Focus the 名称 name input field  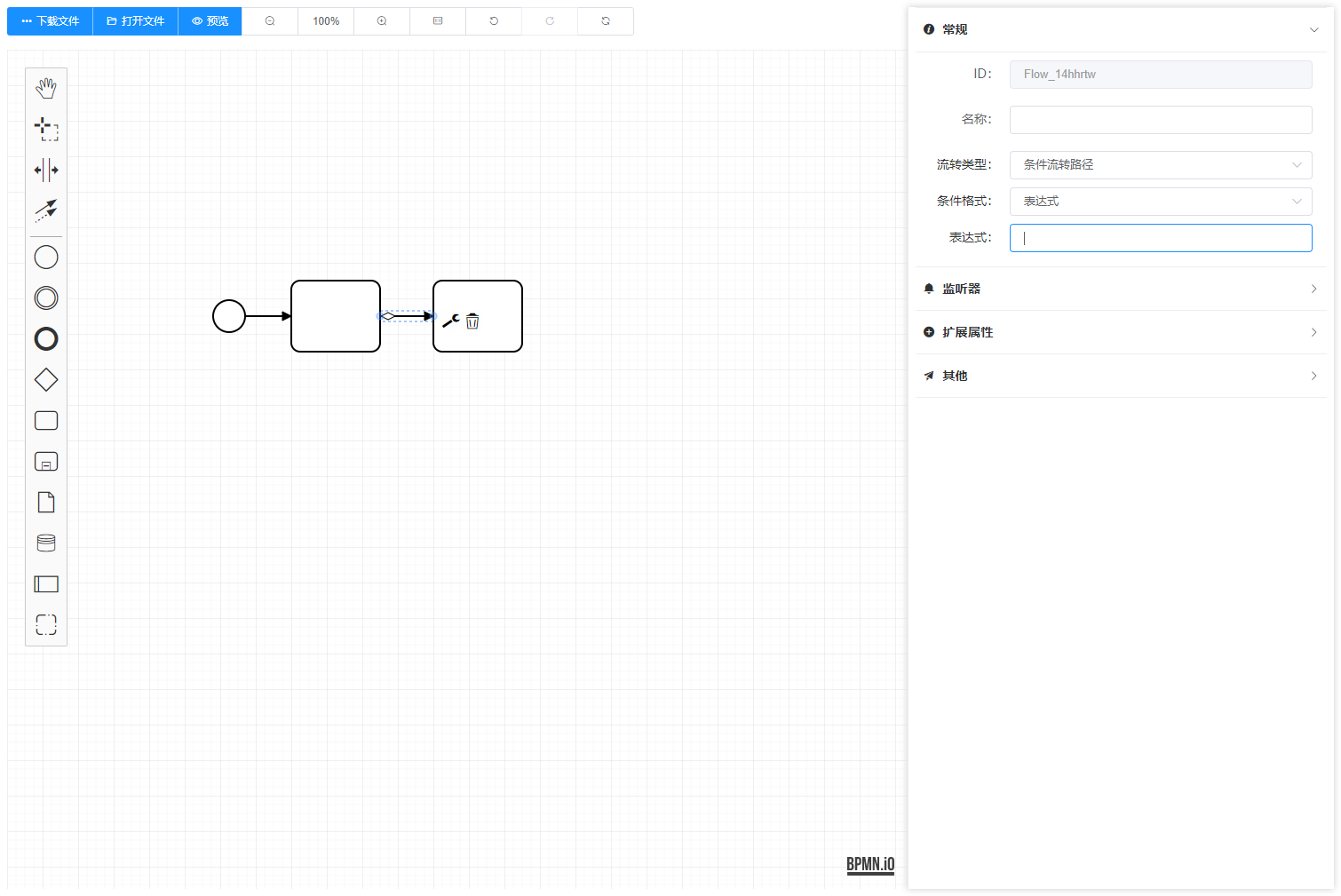tap(1161, 120)
